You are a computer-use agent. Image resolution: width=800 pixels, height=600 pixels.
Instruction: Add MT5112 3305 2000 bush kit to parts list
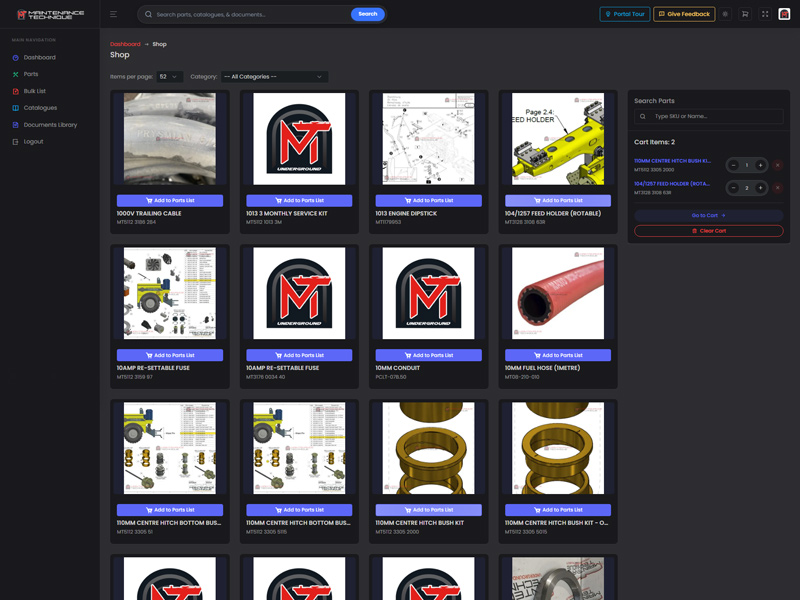[429, 510]
